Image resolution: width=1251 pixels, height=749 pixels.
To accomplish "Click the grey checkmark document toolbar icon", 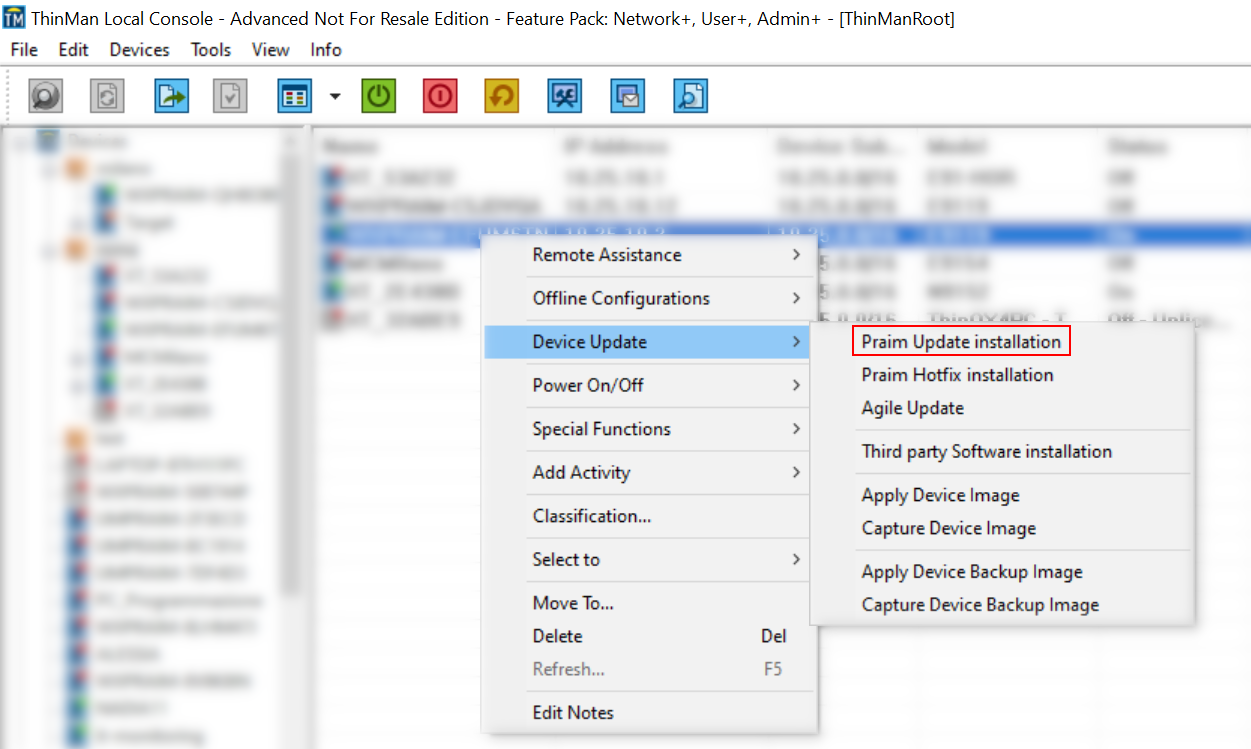I will 230,95.
